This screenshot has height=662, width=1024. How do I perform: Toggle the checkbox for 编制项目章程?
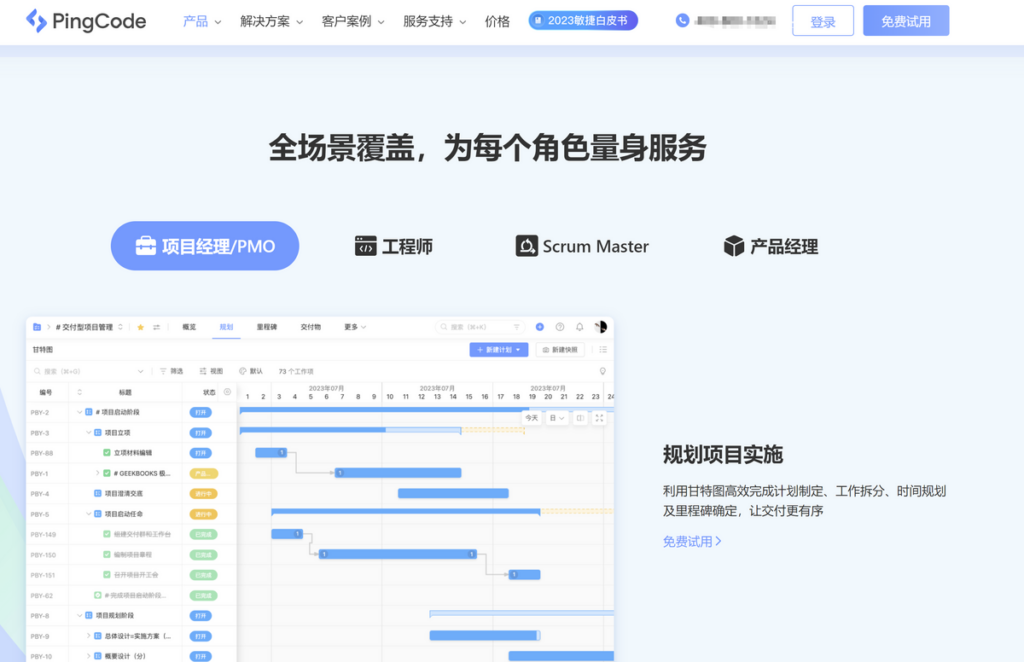(106, 555)
